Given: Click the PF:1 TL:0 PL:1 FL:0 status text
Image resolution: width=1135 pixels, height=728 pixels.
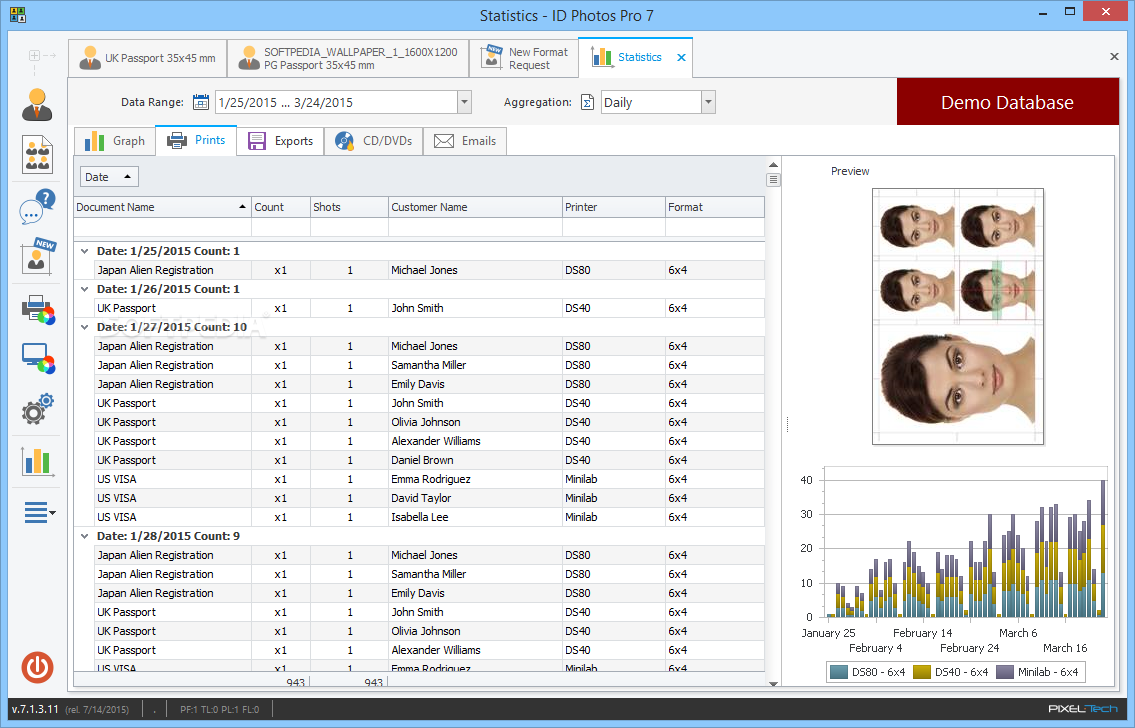Looking at the screenshot, I should pos(219,709).
